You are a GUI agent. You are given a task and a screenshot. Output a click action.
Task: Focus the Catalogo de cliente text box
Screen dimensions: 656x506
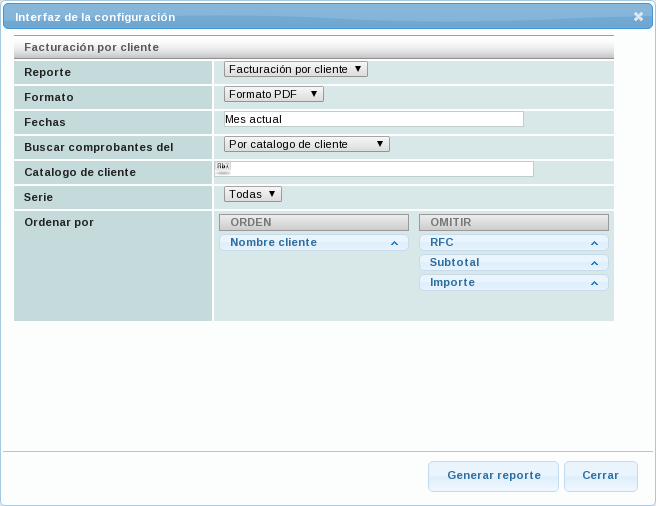point(382,169)
